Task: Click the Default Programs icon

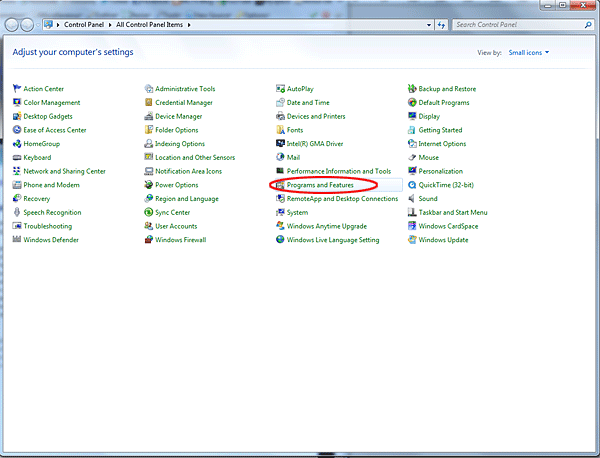Action: point(412,103)
